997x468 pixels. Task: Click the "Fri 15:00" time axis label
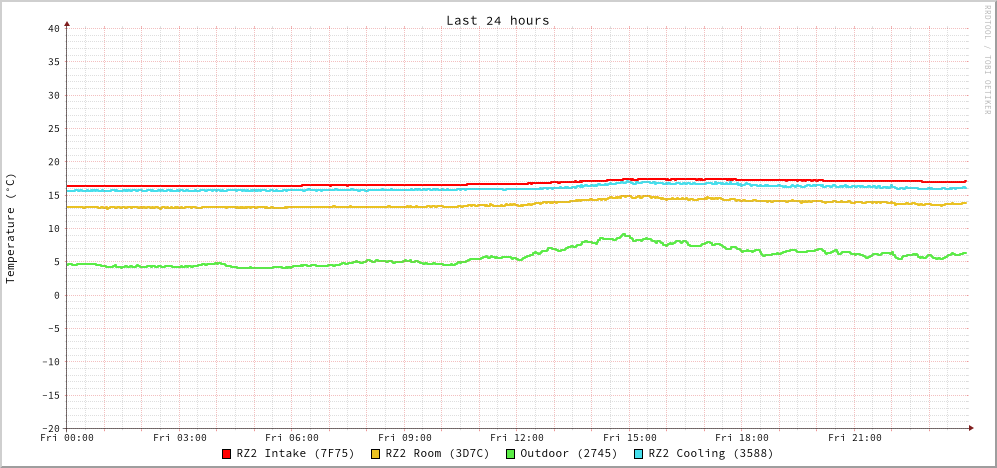(630, 438)
